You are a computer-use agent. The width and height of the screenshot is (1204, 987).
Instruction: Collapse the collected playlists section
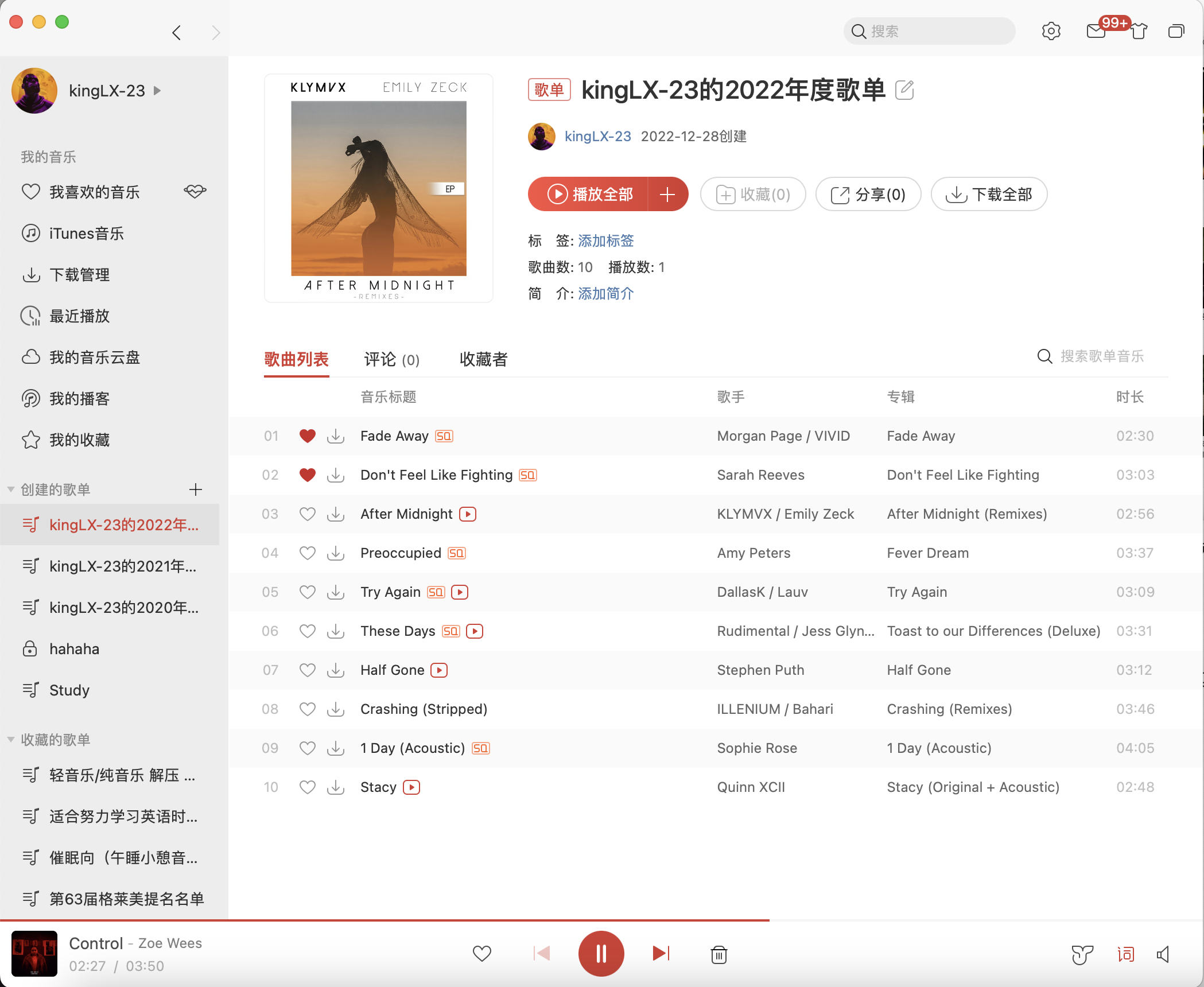point(11,740)
